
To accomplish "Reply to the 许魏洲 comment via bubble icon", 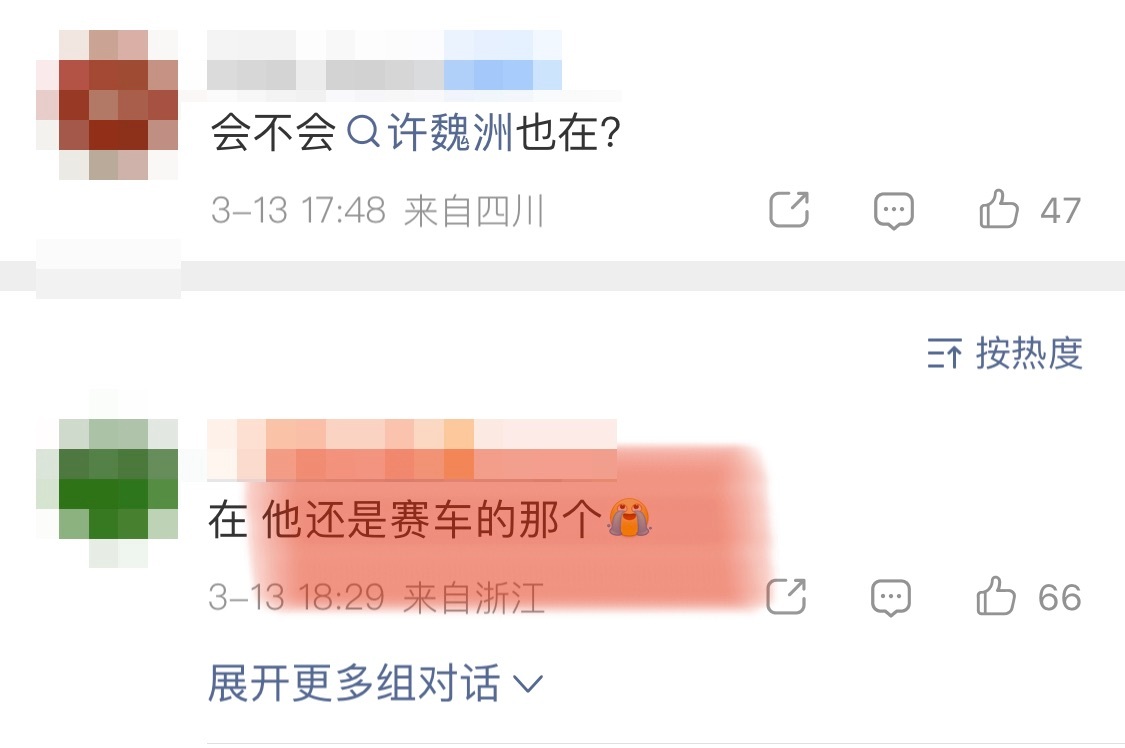I will [893, 211].
